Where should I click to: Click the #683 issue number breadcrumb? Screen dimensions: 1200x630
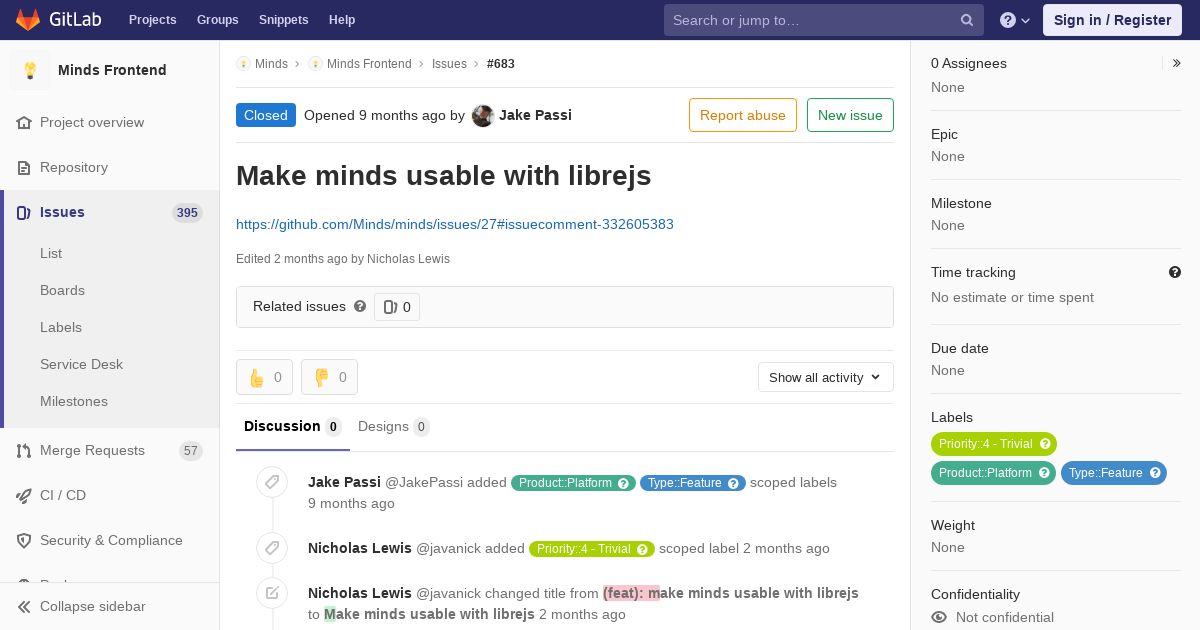(x=501, y=64)
